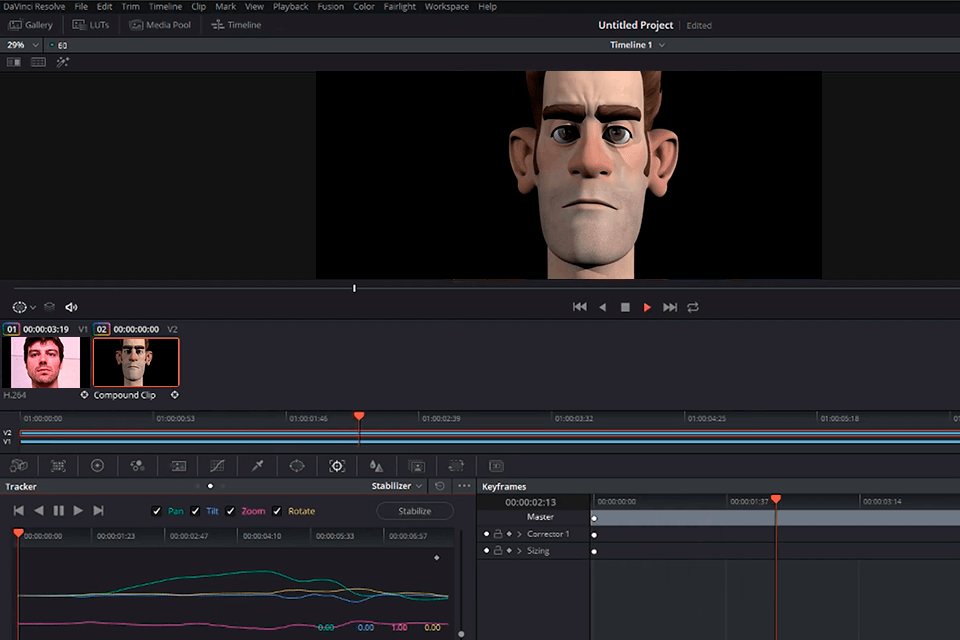
Task: Open the Playback menu
Action: (290, 6)
